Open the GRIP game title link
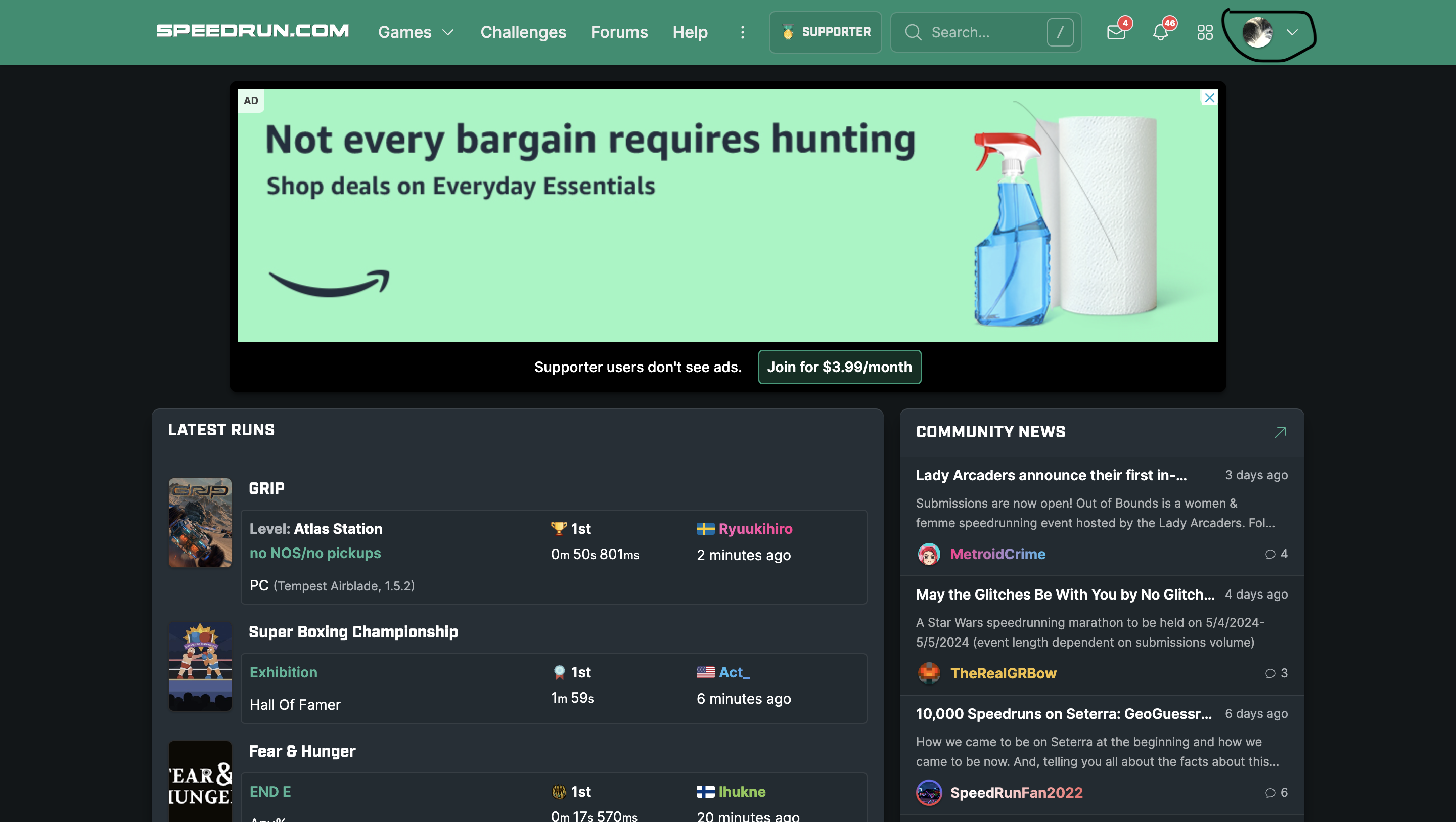The height and width of the screenshot is (822, 1456). pos(266,488)
